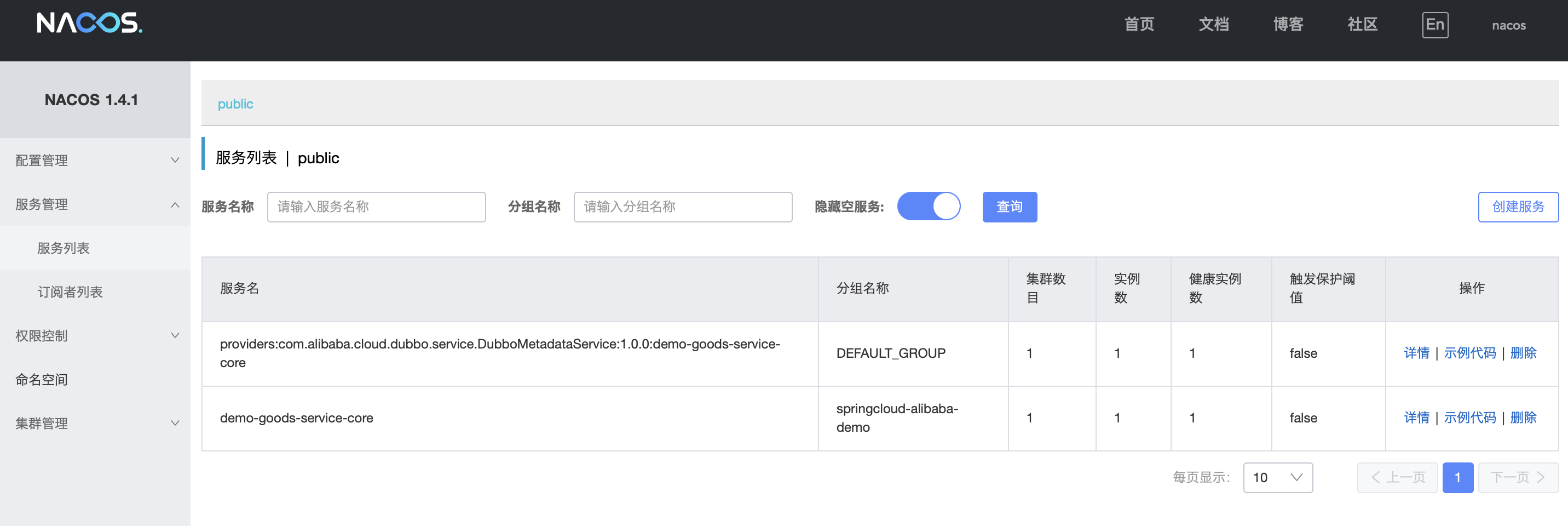The height and width of the screenshot is (526, 1568).
Task: Open 订阅者列表 in the sidebar
Action: [70, 292]
